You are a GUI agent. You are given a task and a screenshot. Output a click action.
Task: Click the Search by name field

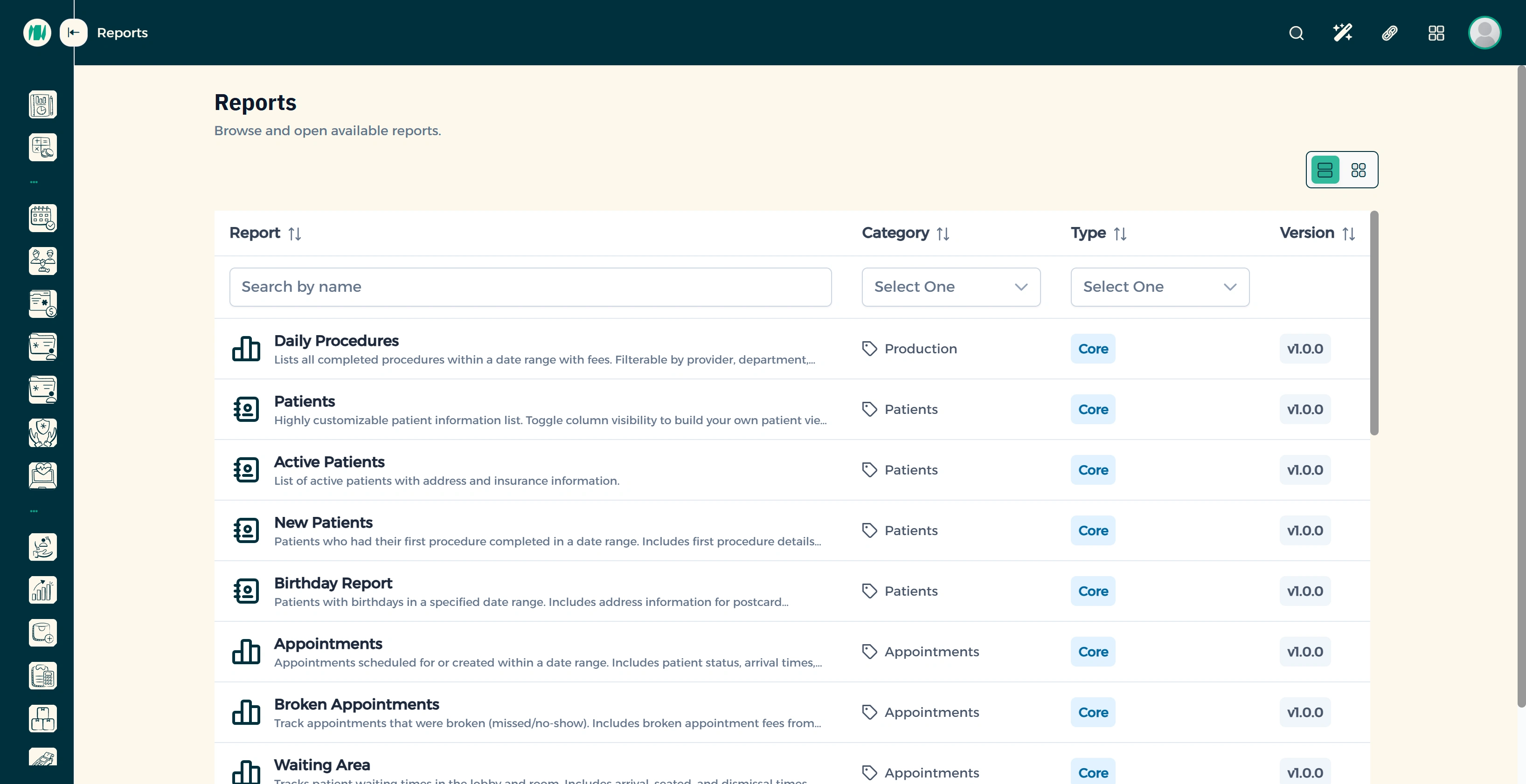point(530,287)
